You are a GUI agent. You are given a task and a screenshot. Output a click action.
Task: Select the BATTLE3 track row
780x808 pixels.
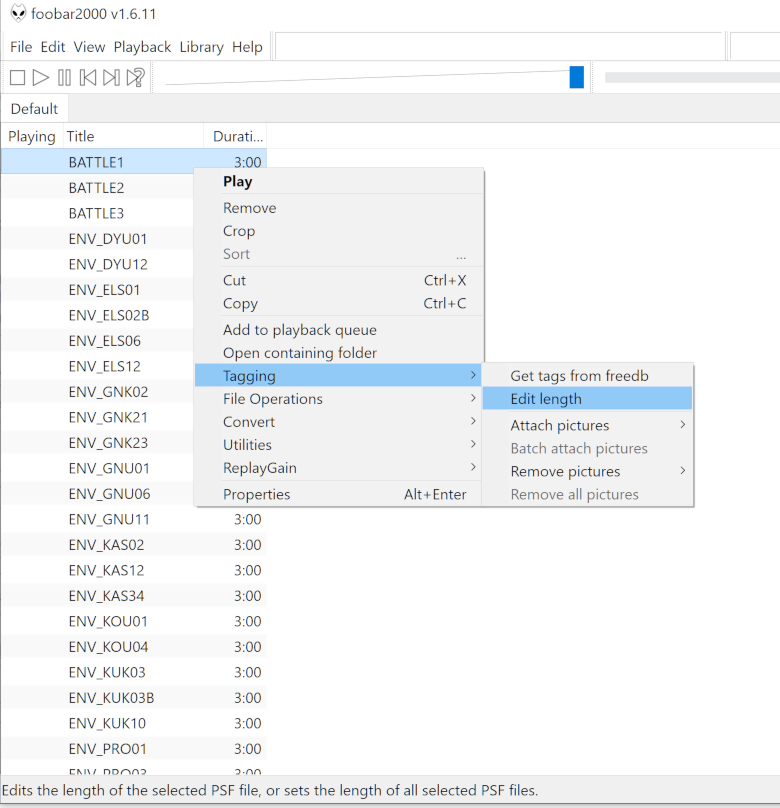[x=98, y=213]
